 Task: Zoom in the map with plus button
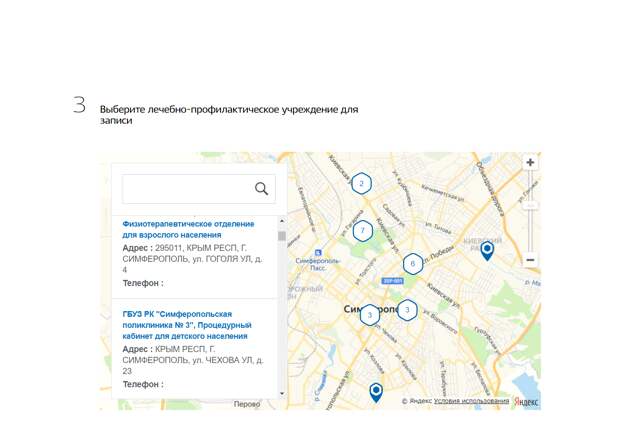coord(530,162)
